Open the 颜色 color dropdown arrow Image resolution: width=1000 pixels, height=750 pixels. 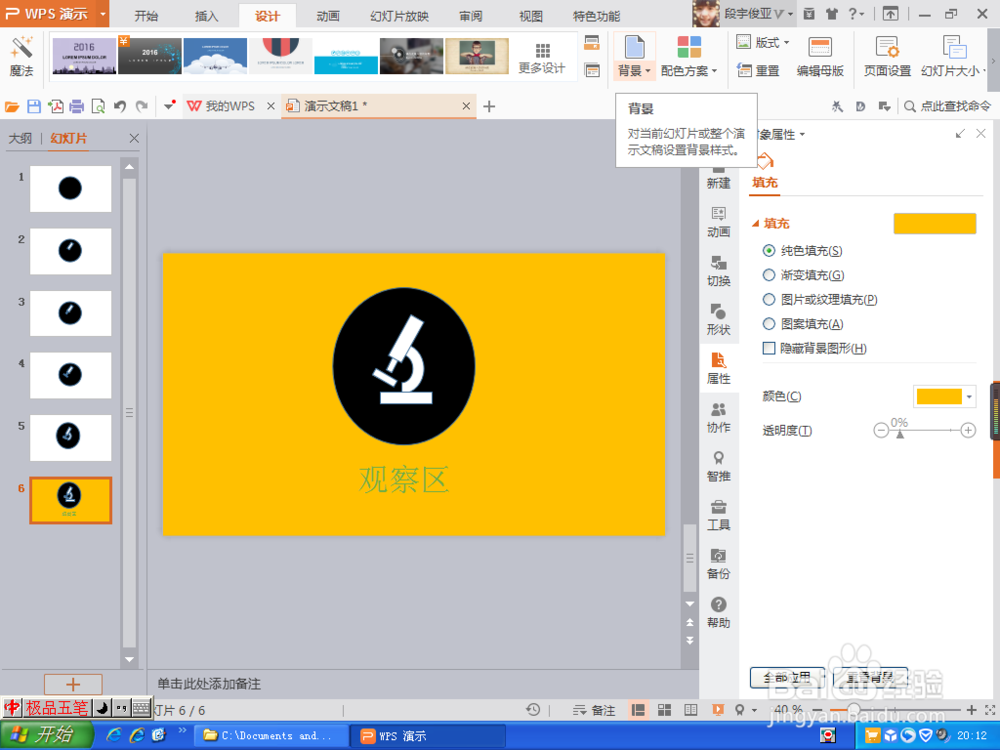967,396
